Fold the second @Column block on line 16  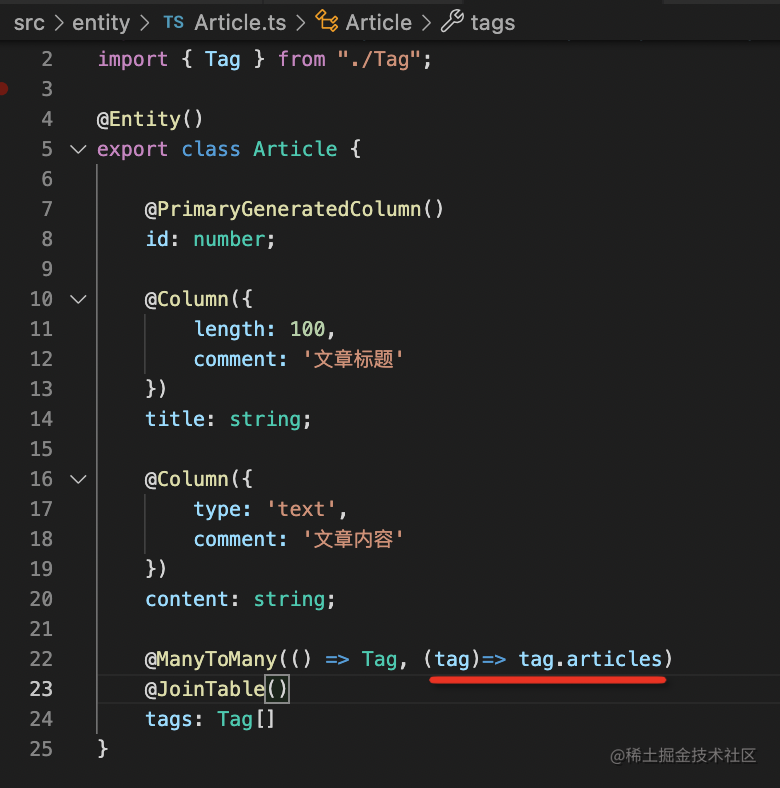78,479
